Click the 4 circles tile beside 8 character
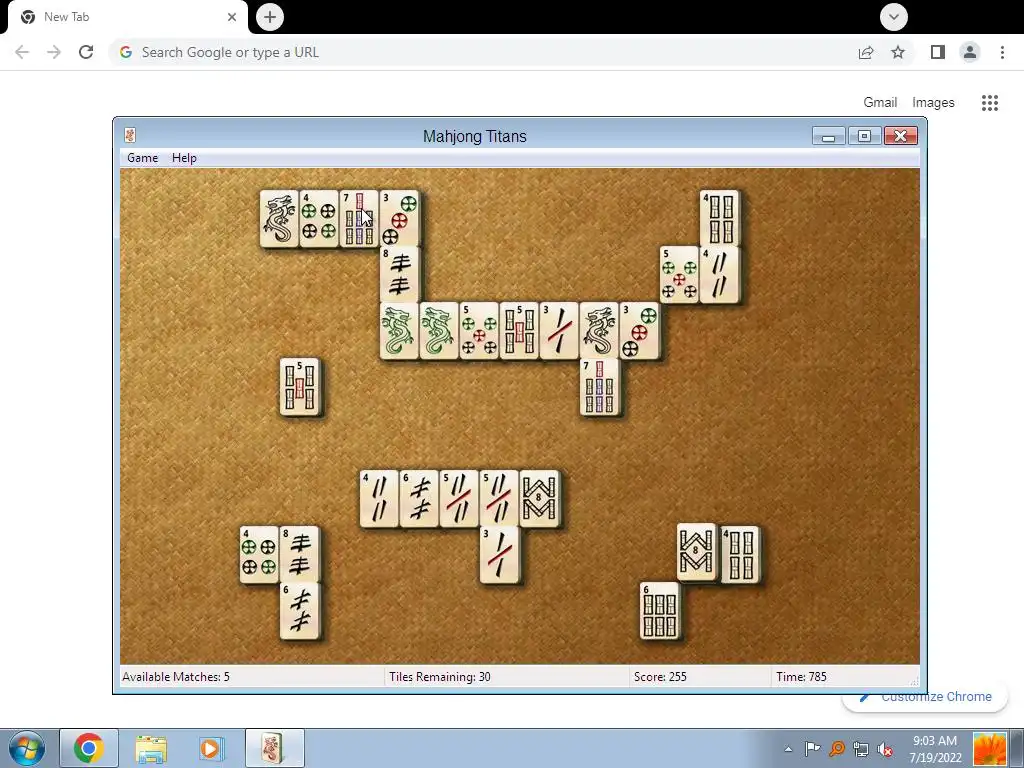 259,554
